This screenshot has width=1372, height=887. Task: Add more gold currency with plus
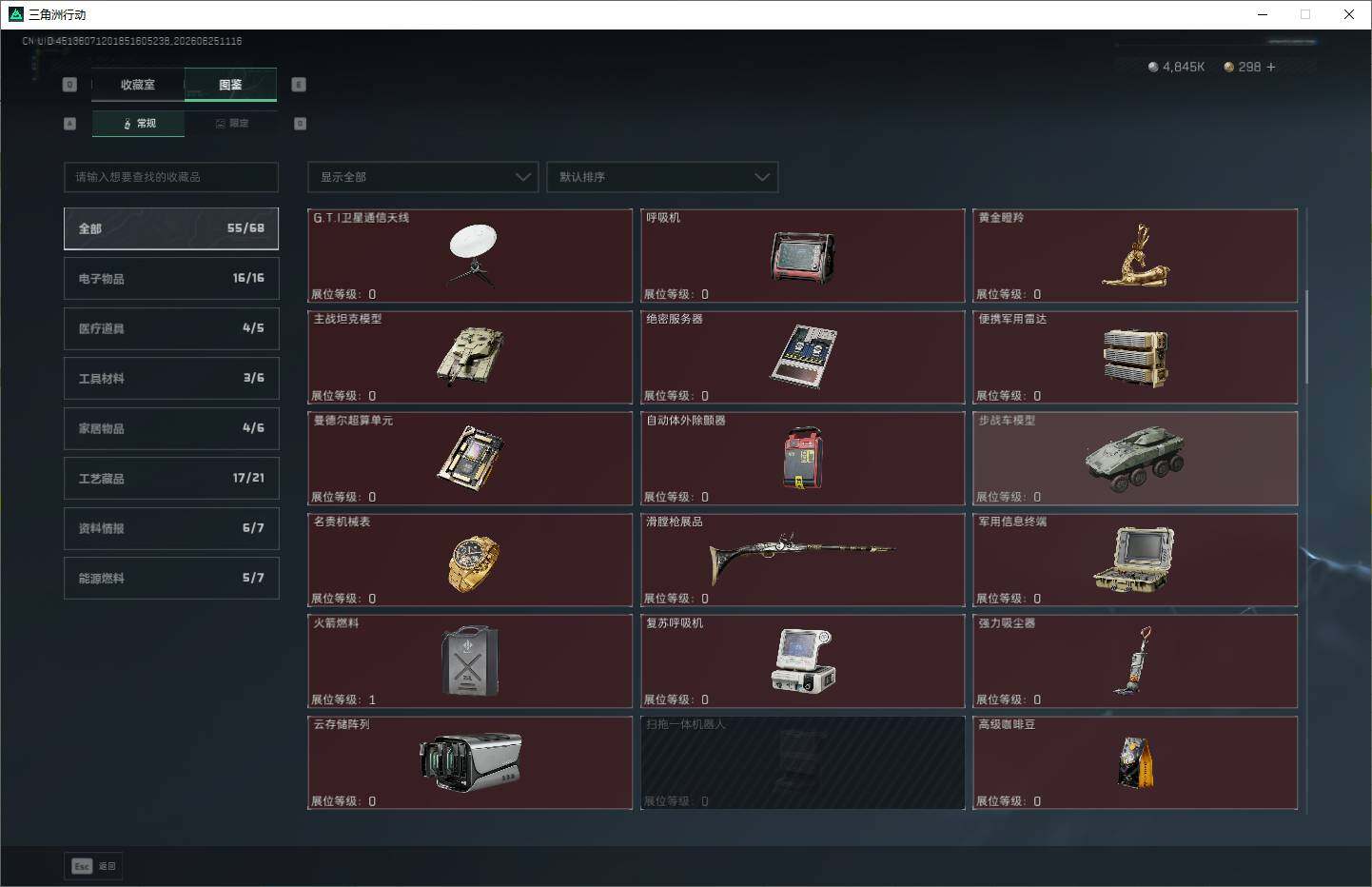[x=1270, y=67]
